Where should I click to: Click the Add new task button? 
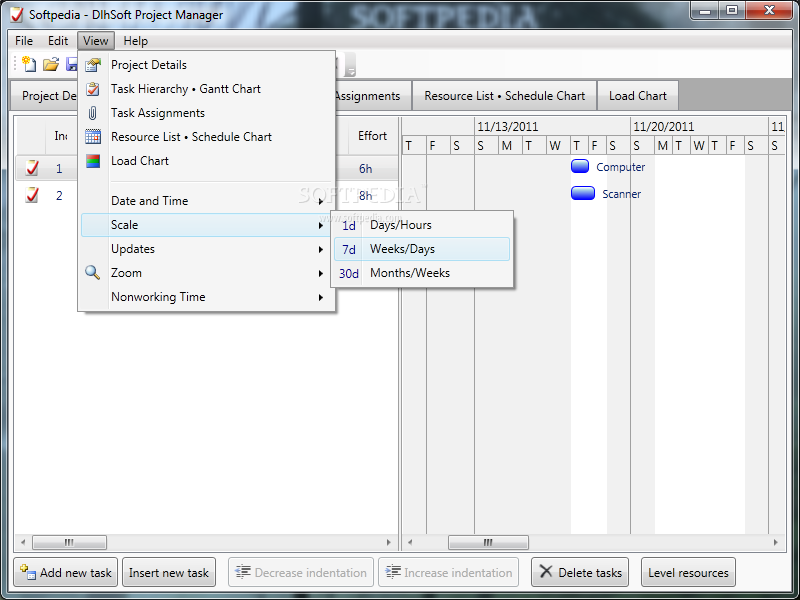[66, 572]
